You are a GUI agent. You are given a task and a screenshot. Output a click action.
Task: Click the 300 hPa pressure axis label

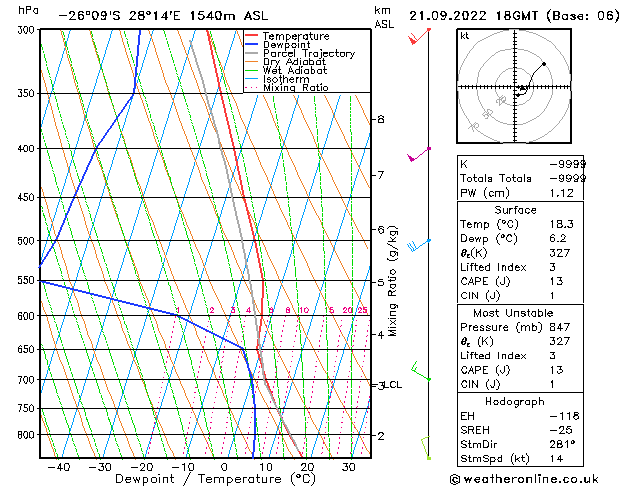pos(28,30)
